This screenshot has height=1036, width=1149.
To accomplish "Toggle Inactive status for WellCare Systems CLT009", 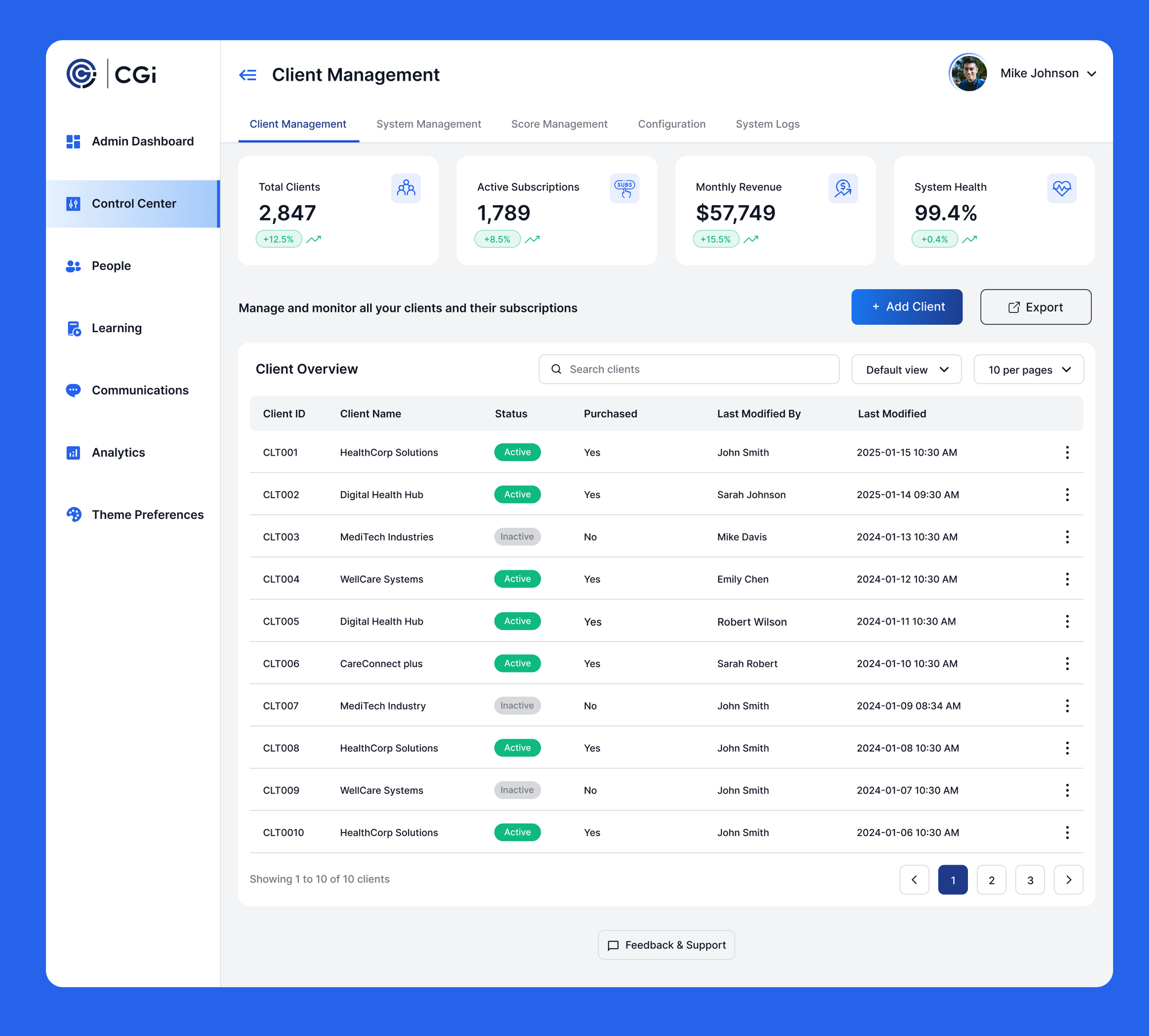I will (x=517, y=789).
